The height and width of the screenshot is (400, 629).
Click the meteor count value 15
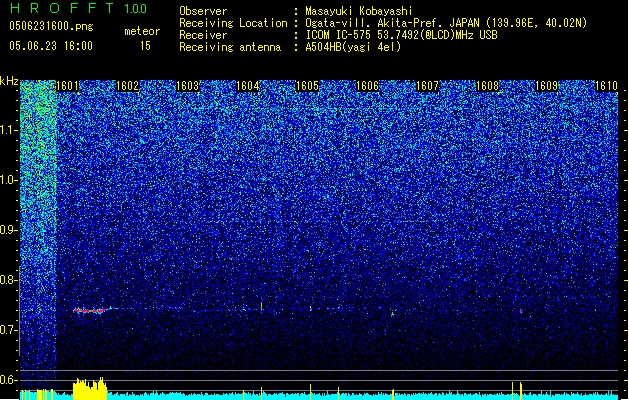[145, 46]
